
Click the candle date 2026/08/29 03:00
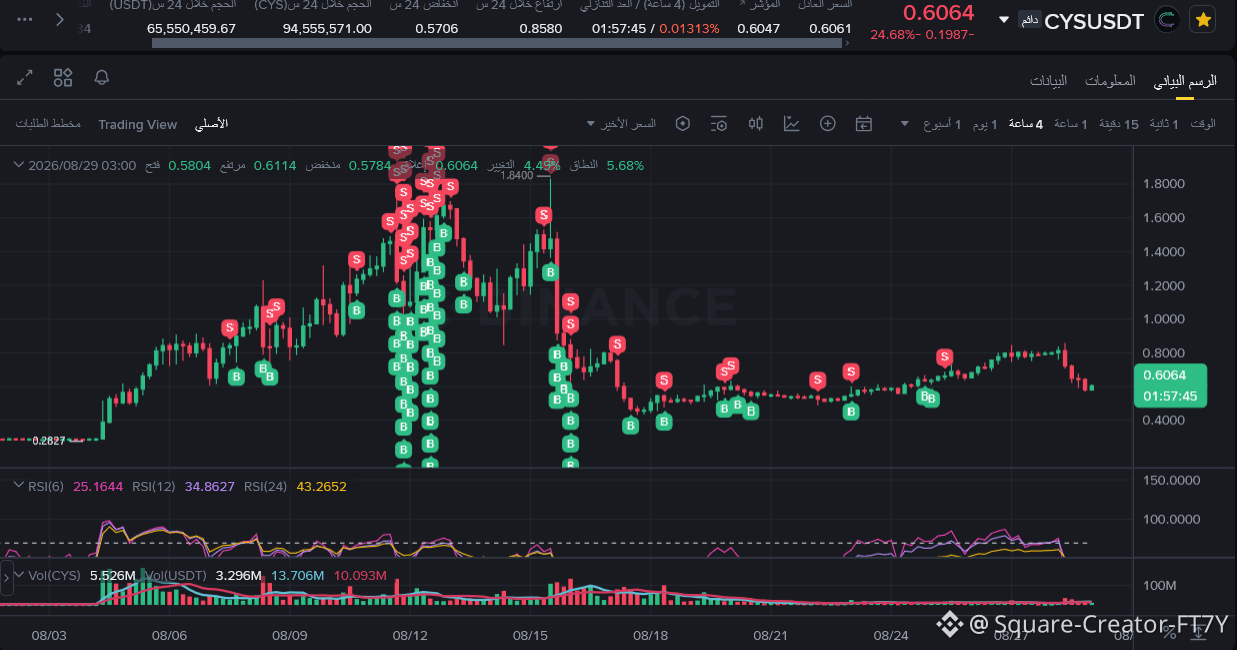82,165
